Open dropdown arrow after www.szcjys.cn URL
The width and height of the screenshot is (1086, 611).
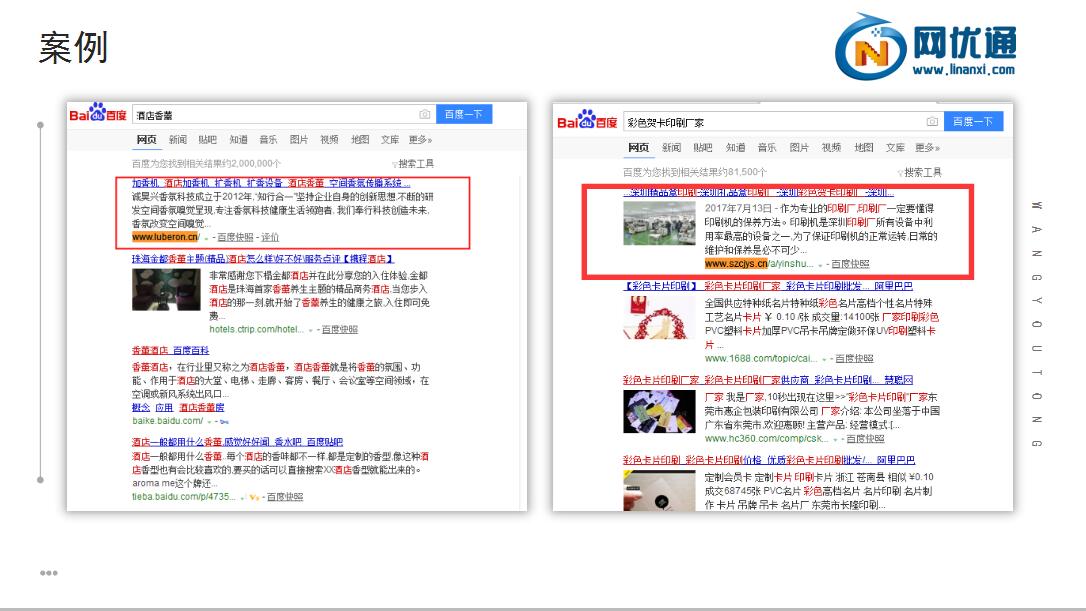pos(821,265)
